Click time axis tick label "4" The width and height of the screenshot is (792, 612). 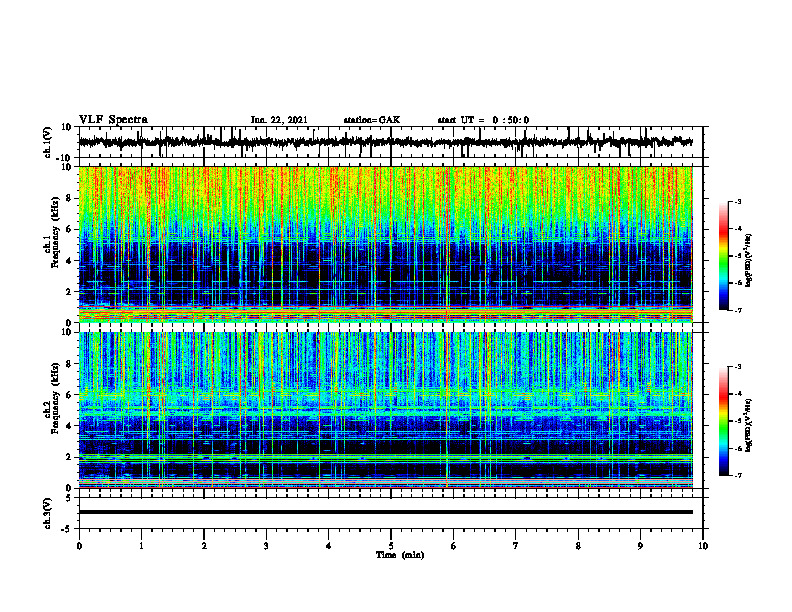pos(329,546)
